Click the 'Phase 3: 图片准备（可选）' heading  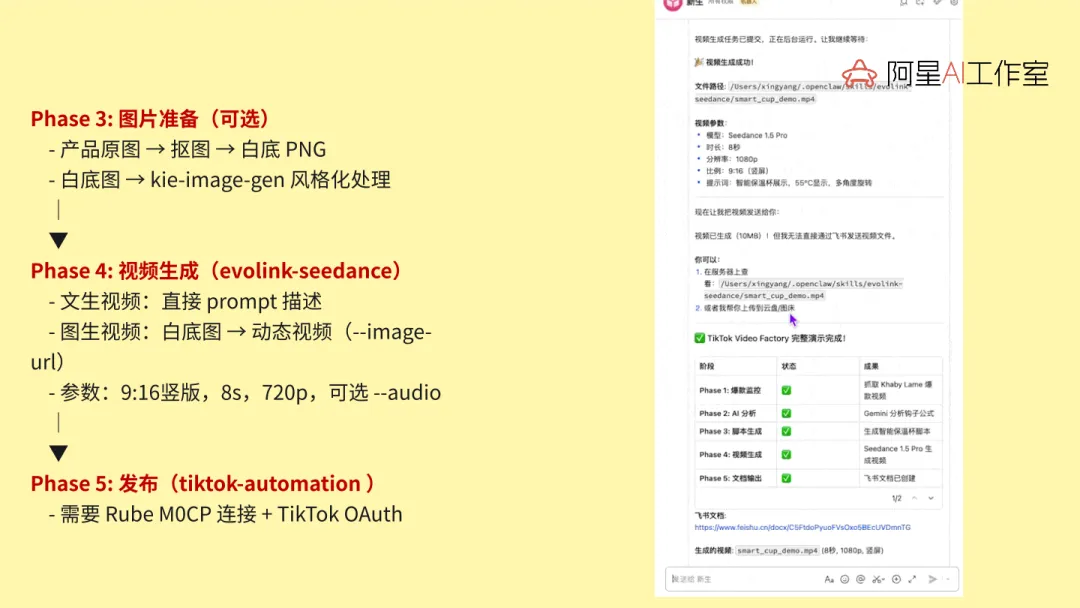tap(153, 118)
